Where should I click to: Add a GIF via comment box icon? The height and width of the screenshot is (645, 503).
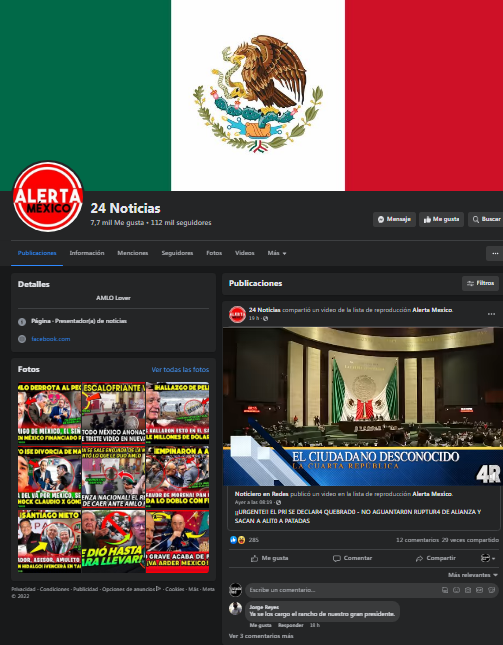click(x=479, y=590)
